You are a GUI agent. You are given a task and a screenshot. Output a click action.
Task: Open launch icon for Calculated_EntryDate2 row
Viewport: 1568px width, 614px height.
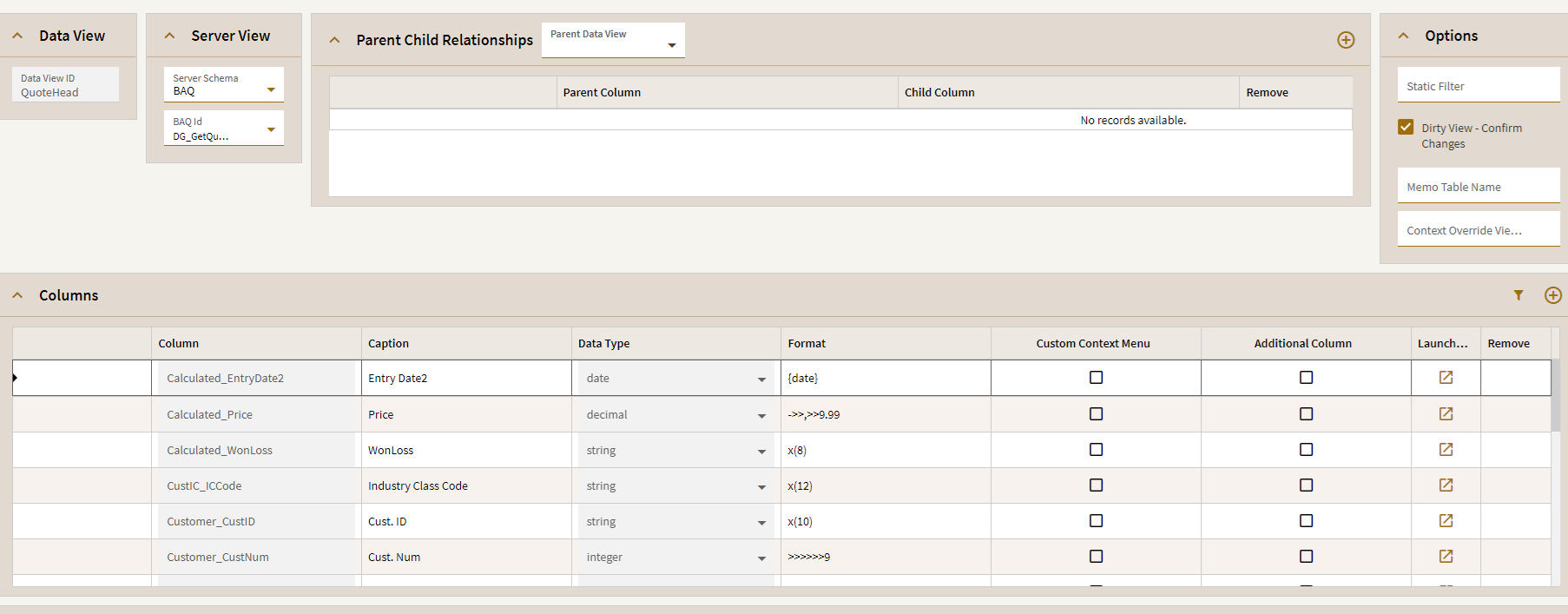(1446, 378)
